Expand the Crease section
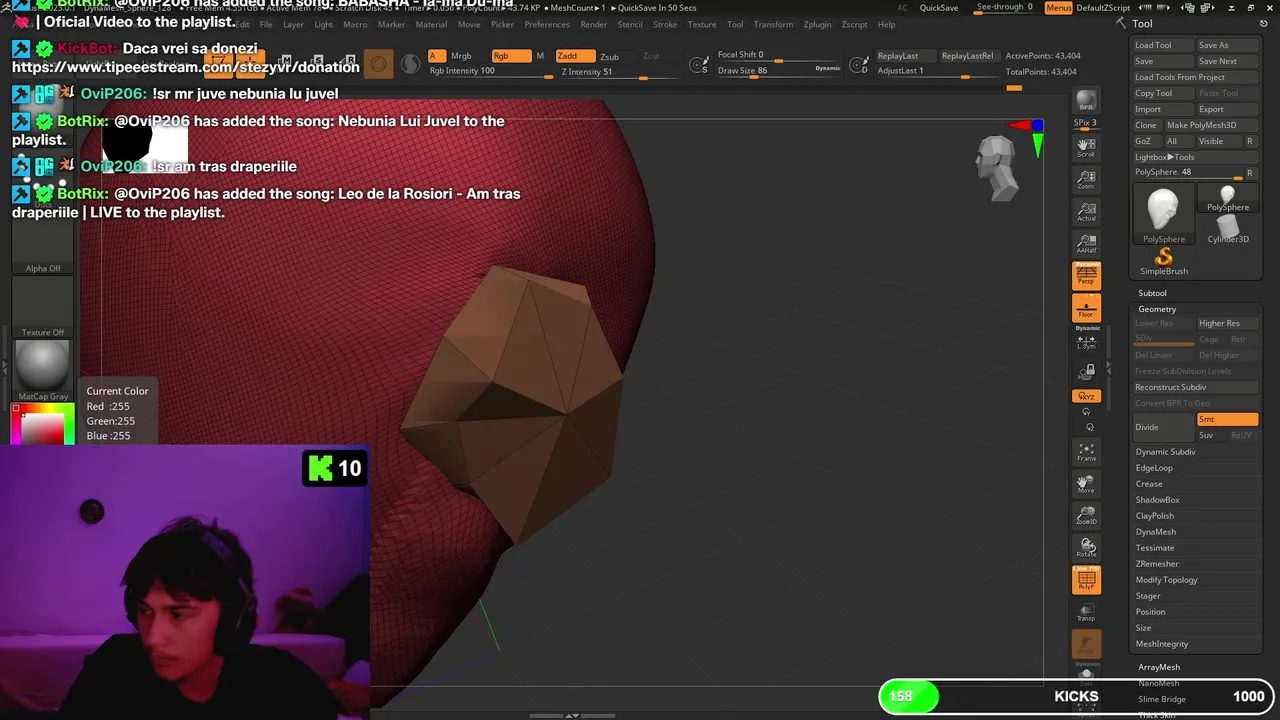Screen dimensions: 1280x720 (x=1149, y=484)
